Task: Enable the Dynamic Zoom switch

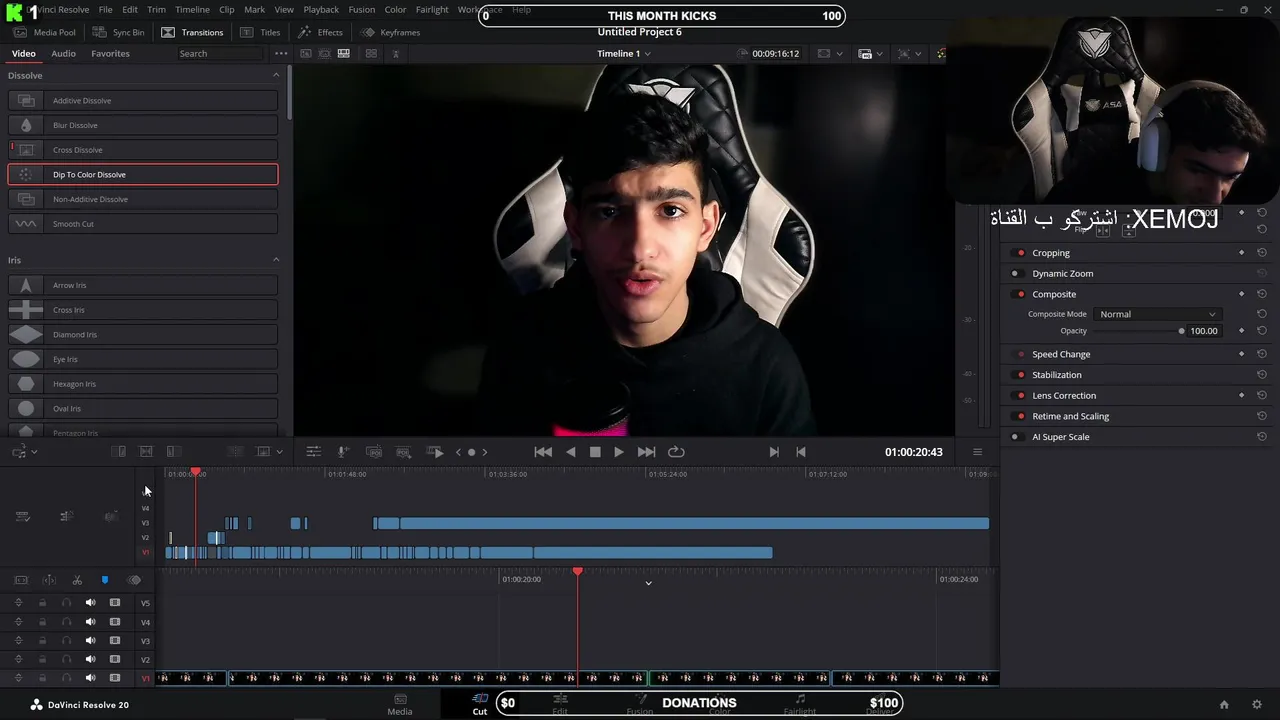Action: (x=1017, y=274)
